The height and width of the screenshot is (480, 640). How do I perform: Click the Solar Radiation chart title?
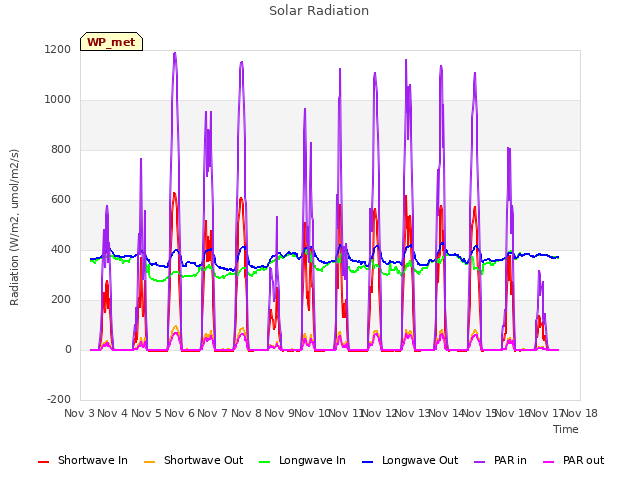pyautogui.click(x=319, y=11)
